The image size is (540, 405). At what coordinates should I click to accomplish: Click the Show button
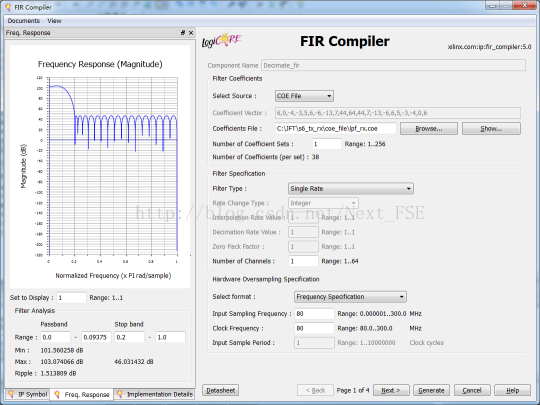[x=491, y=128]
